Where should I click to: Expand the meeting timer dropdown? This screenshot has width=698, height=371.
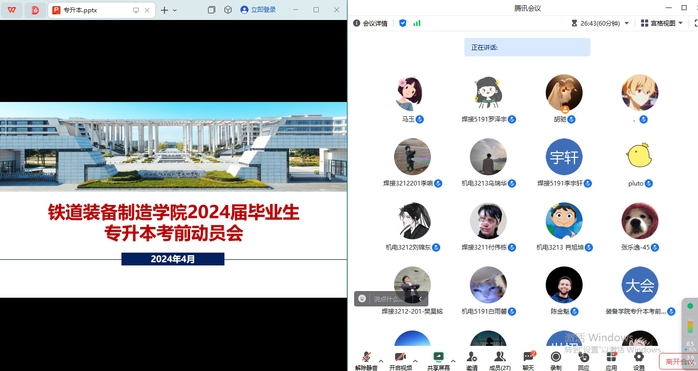point(627,23)
